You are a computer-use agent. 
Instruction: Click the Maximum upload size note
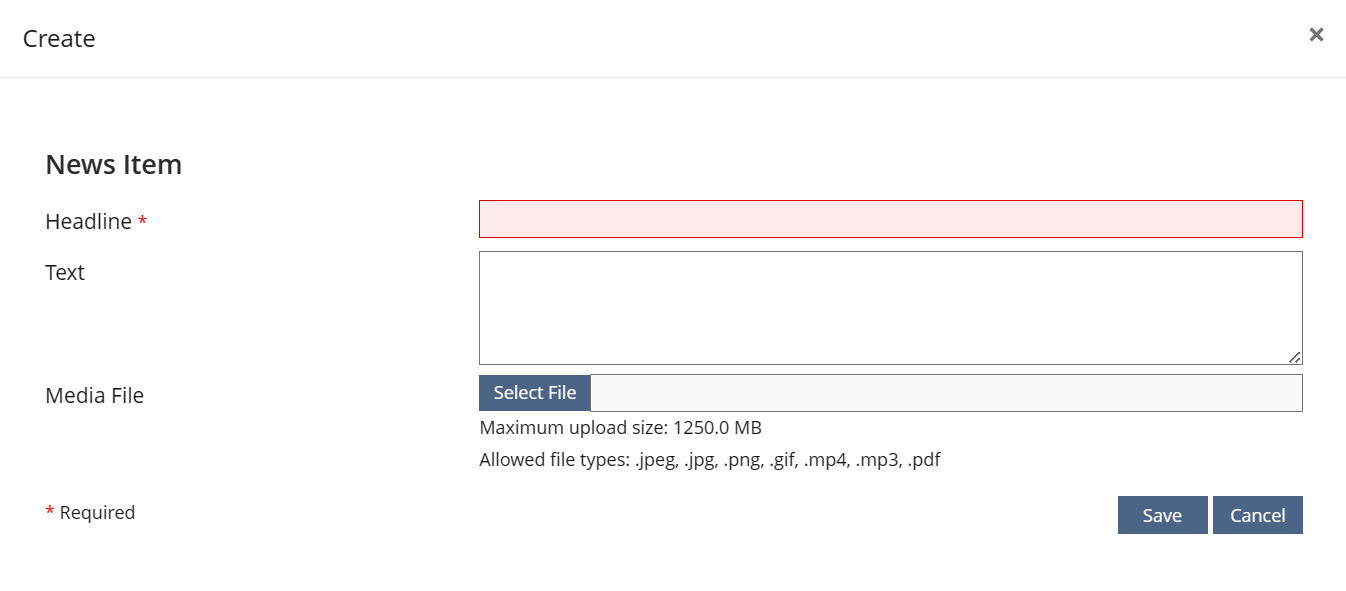coord(620,428)
